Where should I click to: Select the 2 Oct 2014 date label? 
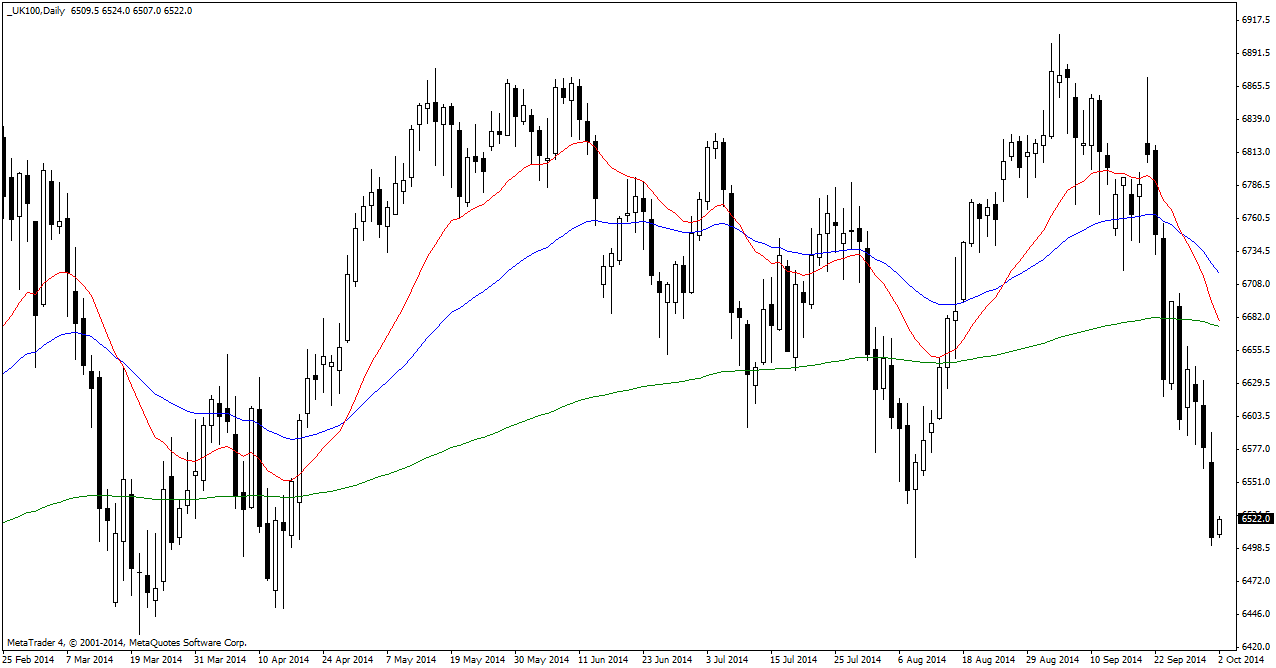pyautogui.click(x=1240, y=660)
